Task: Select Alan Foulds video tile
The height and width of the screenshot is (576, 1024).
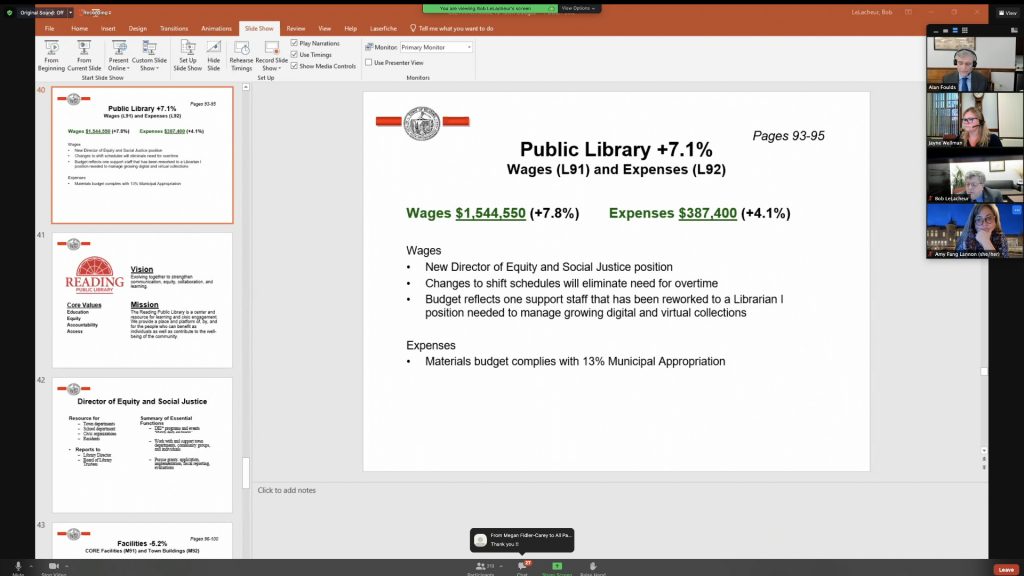Action: tap(974, 64)
